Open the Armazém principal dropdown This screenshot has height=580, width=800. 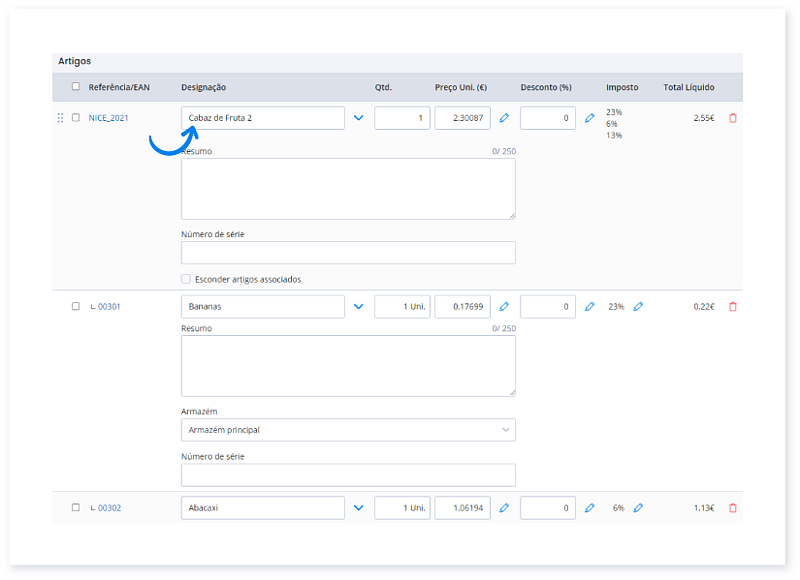(x=348, y=430)
